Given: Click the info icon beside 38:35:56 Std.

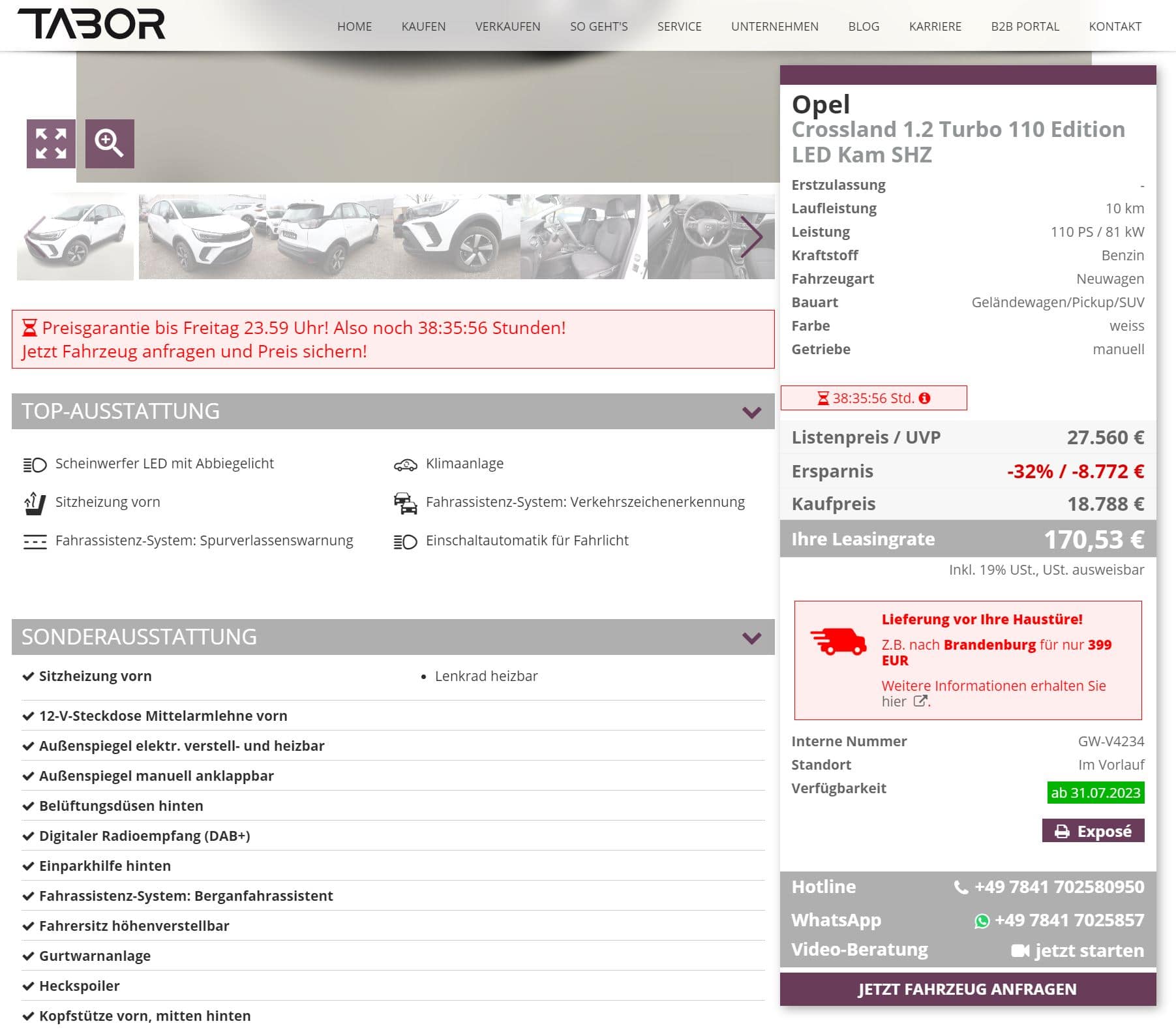Looking at the screenshot, I should point(924,398).
